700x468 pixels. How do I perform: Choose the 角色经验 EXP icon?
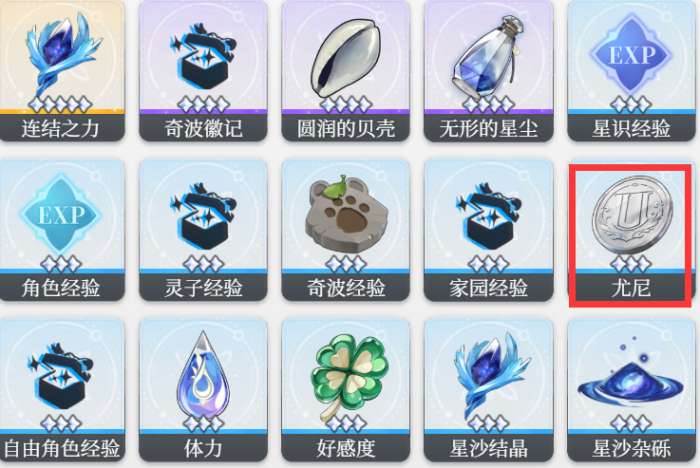(60, 215)
